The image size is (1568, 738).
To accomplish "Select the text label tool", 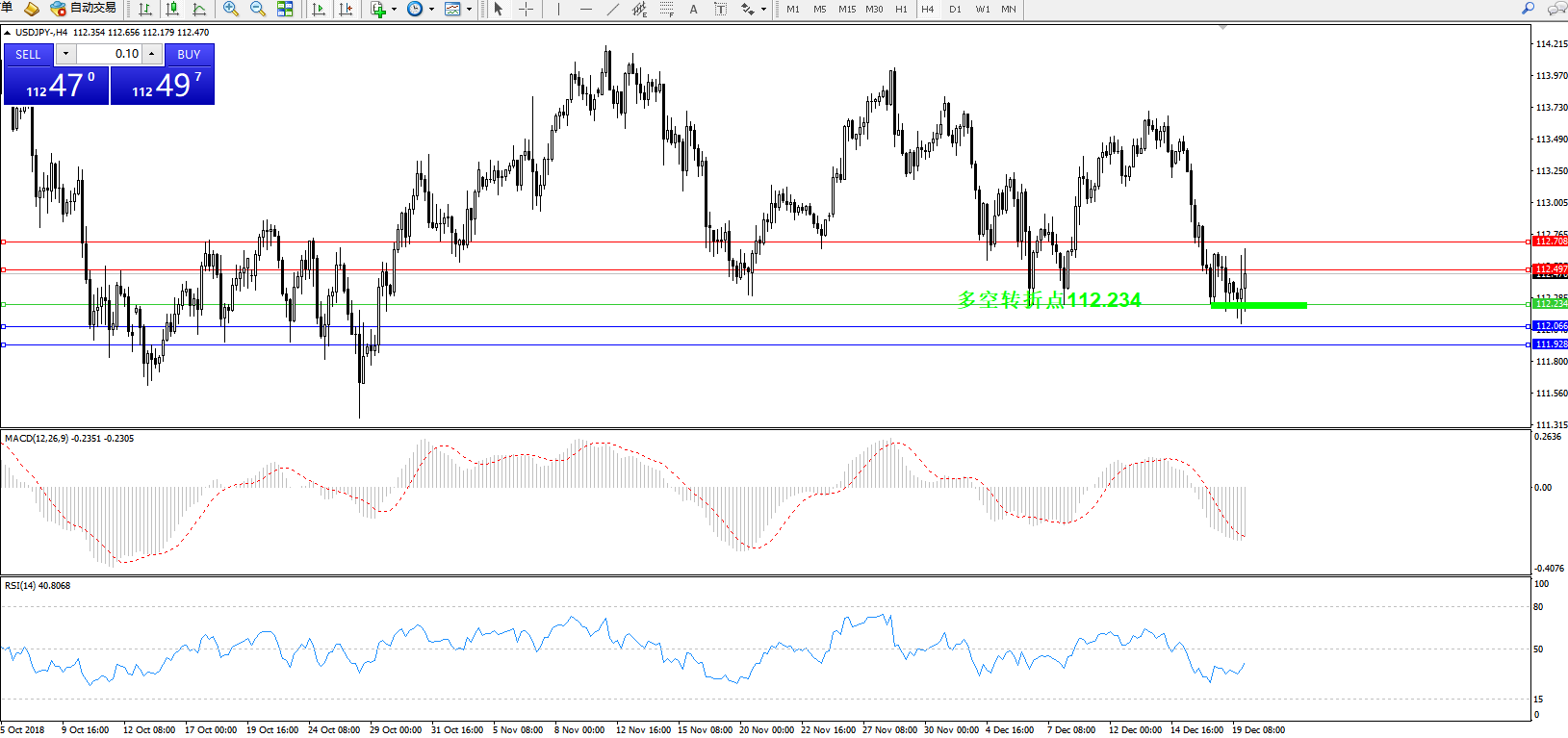I will coord(693,9).
